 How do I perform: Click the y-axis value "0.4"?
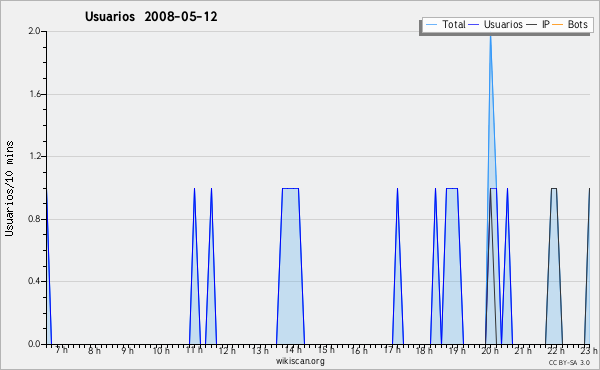(x=34, y=281)
